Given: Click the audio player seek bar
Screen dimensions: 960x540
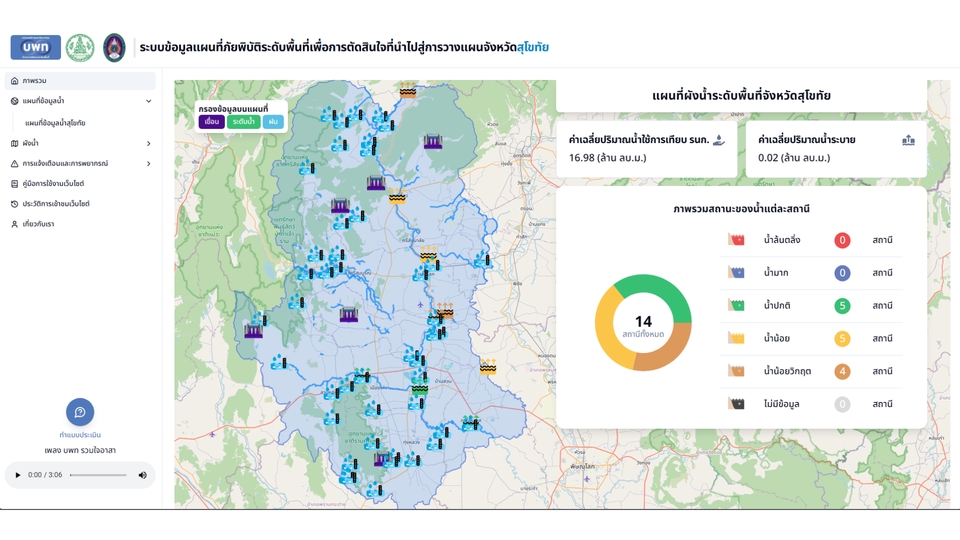Looking at the screenshot, I should (x=98, y=475).
